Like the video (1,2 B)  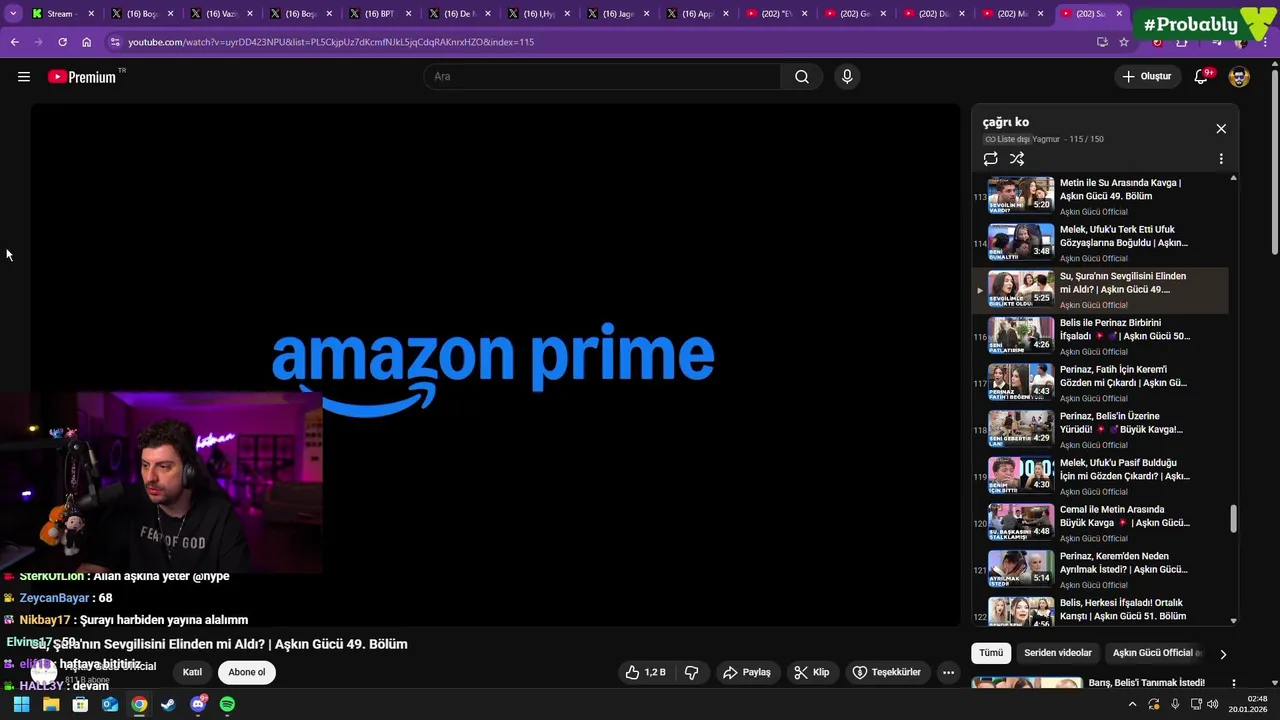pyautogui.click(x=645, y=672)
